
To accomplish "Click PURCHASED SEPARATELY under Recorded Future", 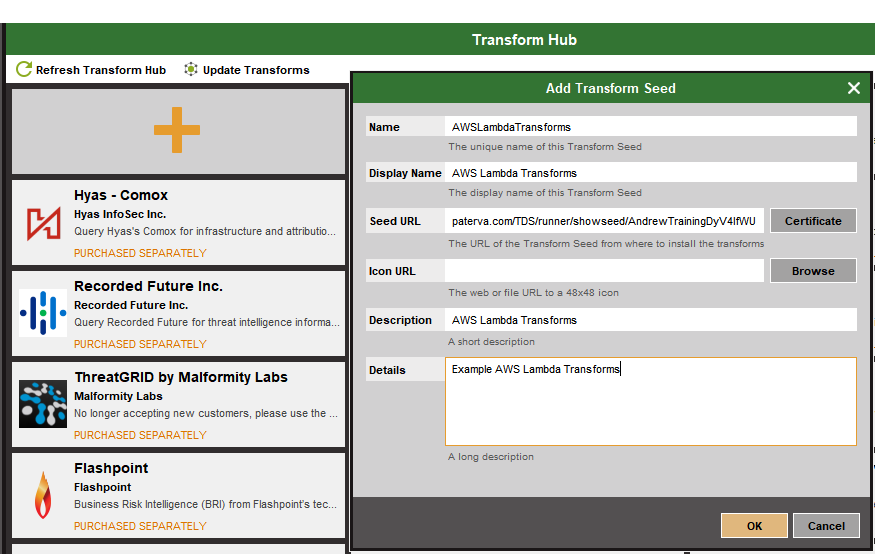I will point(140,344).
